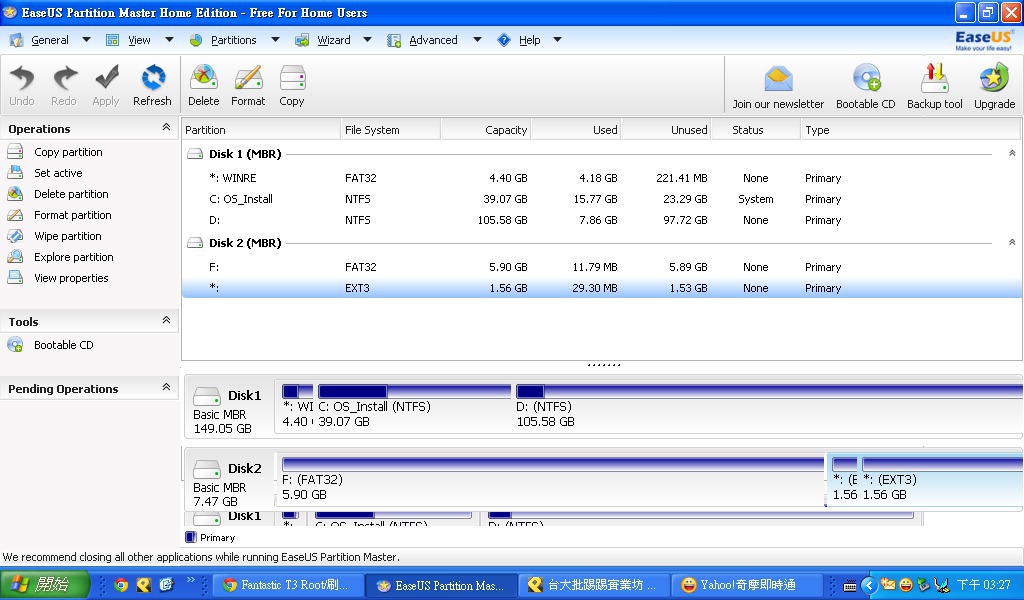Sort by the Used column header

[x=576, y=130]
